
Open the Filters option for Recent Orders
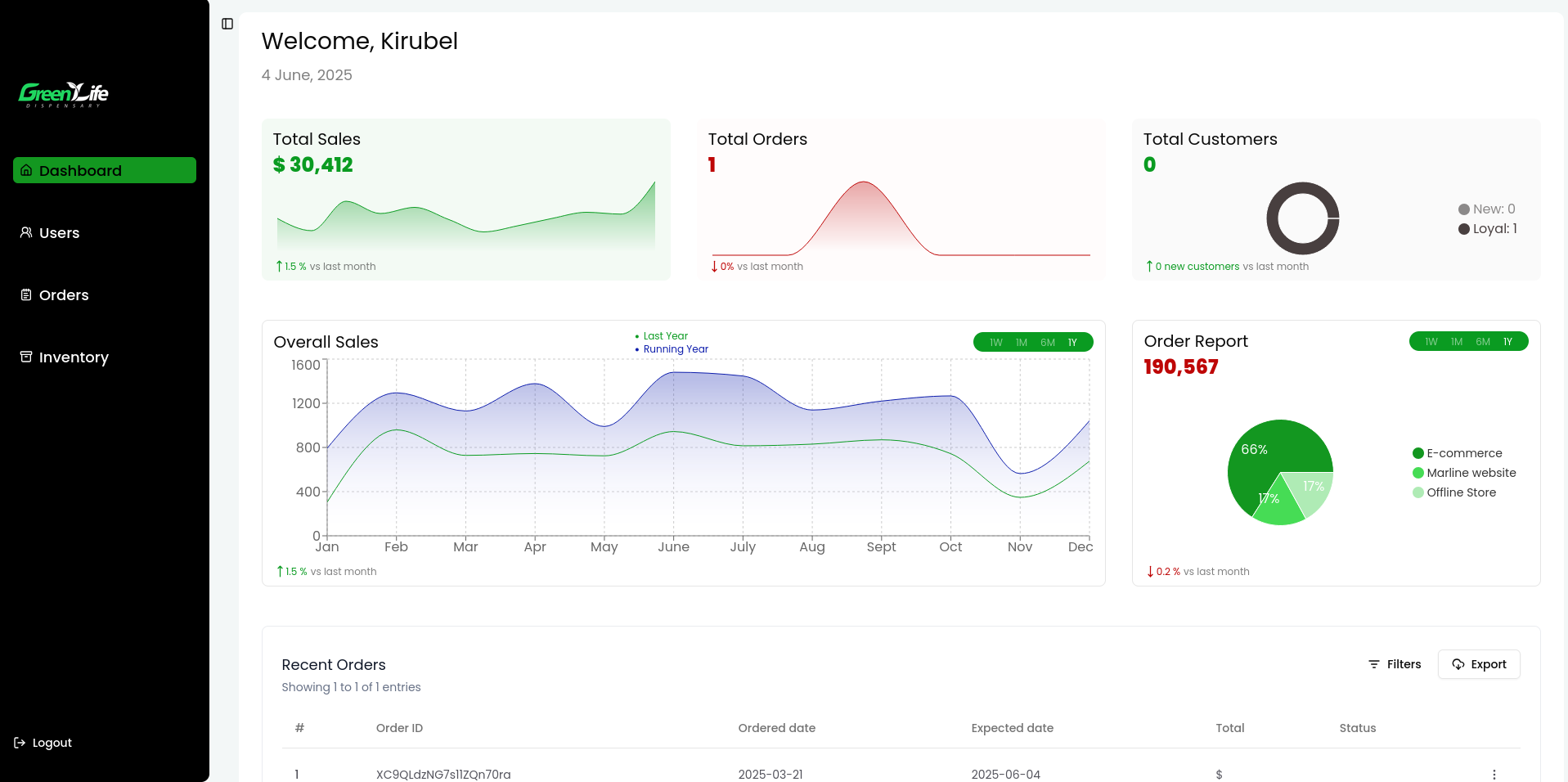(x=1395, y=664)
